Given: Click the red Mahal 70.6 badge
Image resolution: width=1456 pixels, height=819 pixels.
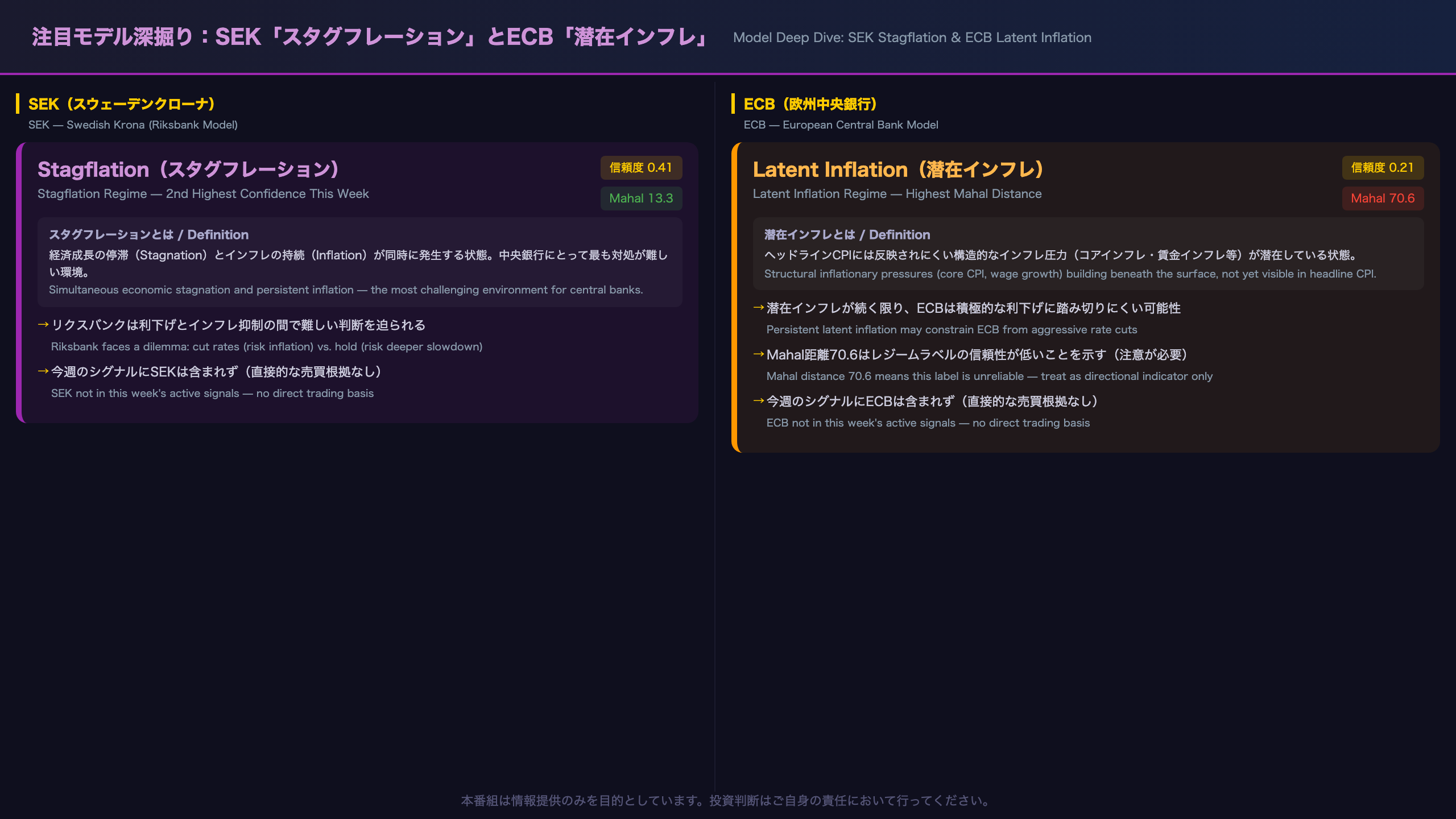Looking at the screenshot, I should click(1383, 198).
